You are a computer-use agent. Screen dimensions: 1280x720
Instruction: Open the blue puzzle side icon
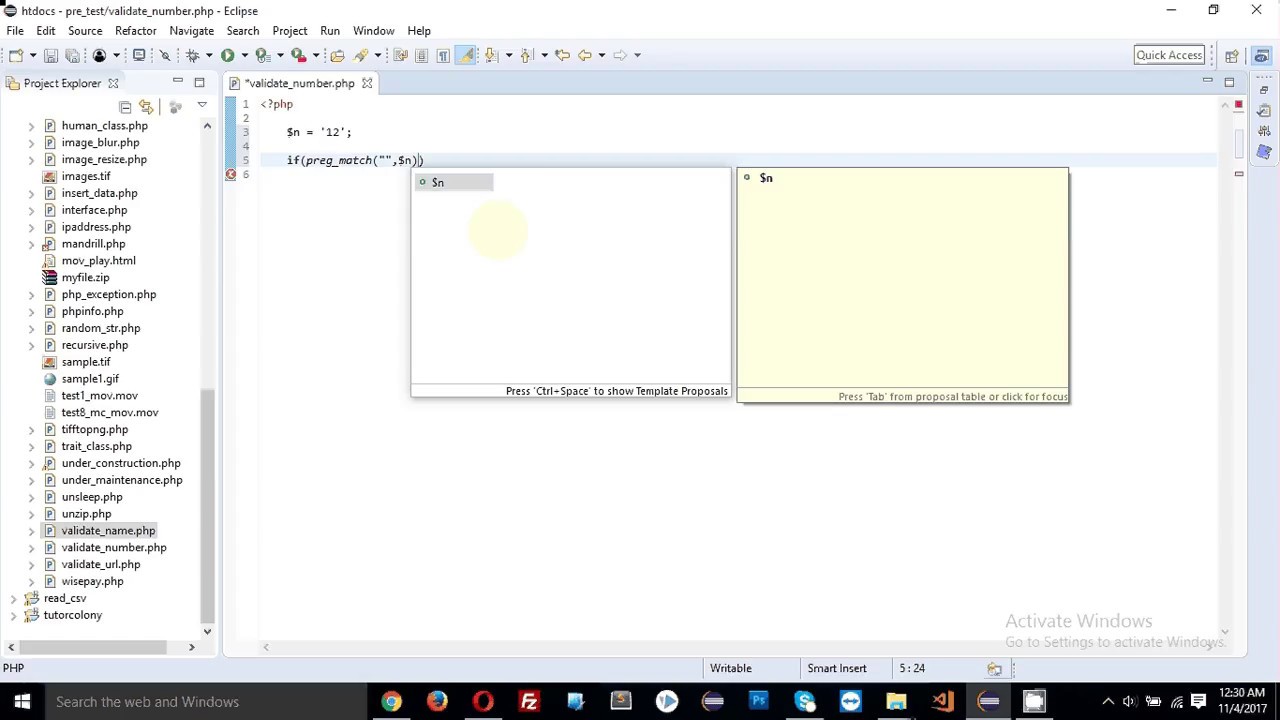click(1264, 152)
